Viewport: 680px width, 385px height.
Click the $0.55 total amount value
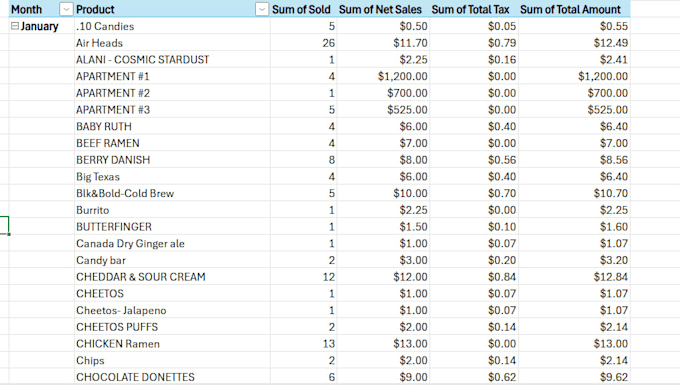(x=614, y=26)
